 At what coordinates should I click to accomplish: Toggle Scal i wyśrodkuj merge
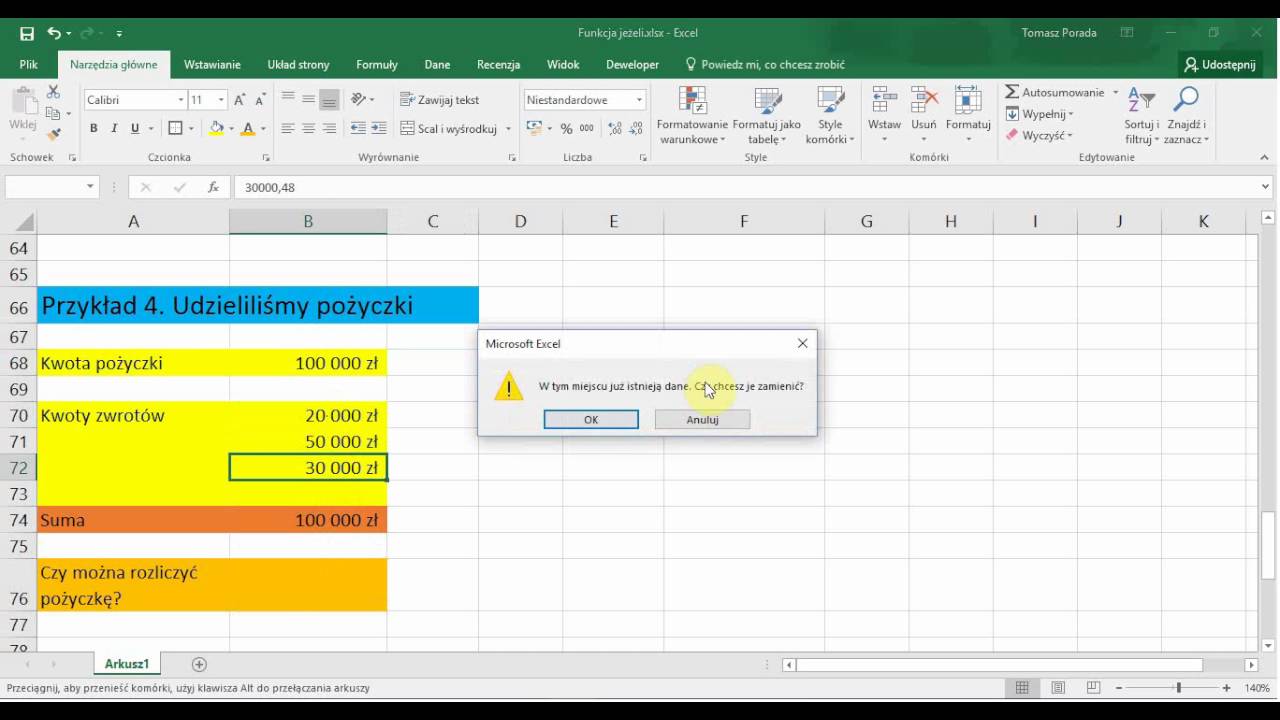click(449, 128)
